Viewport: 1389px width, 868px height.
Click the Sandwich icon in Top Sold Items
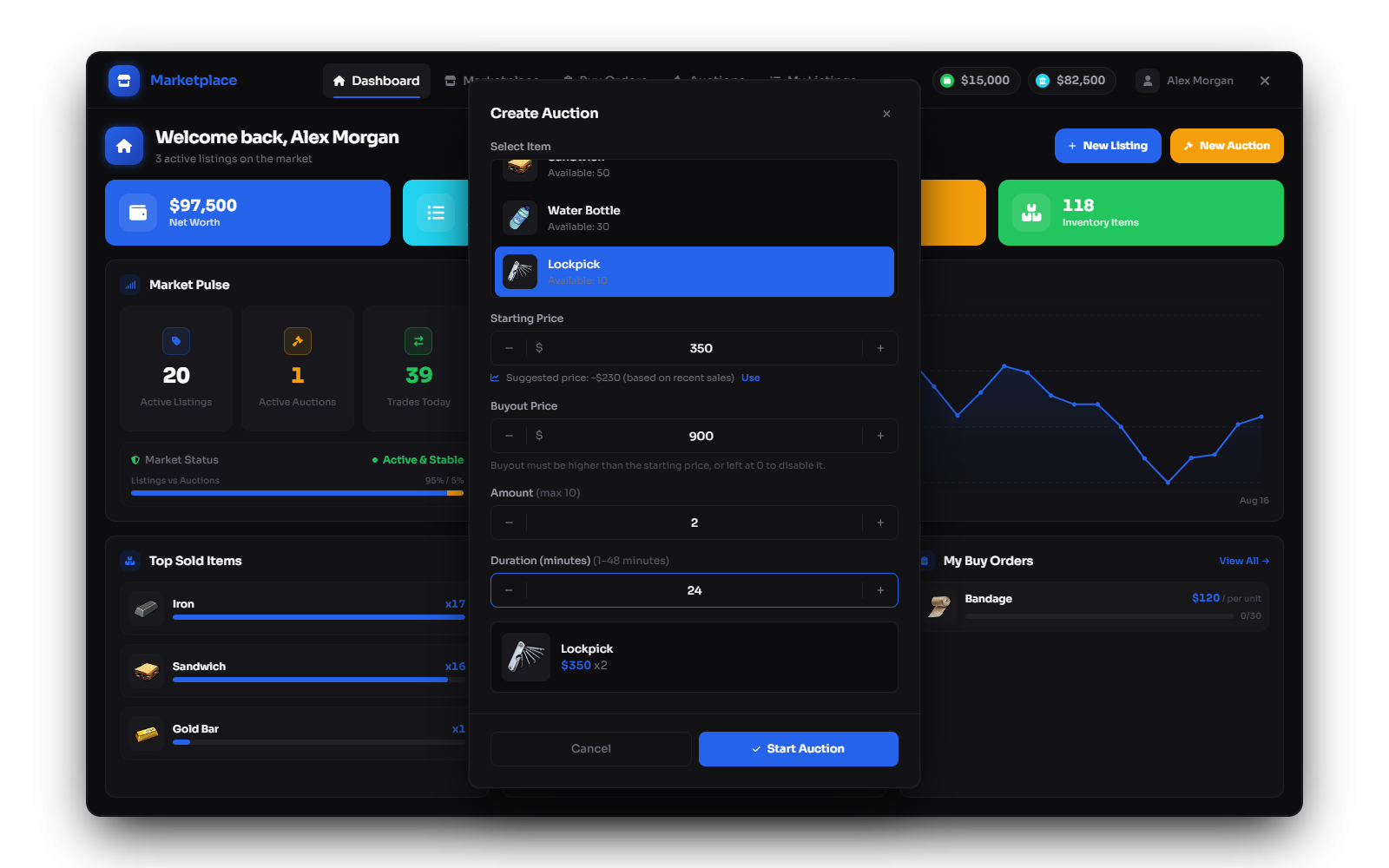coord(146,672)
